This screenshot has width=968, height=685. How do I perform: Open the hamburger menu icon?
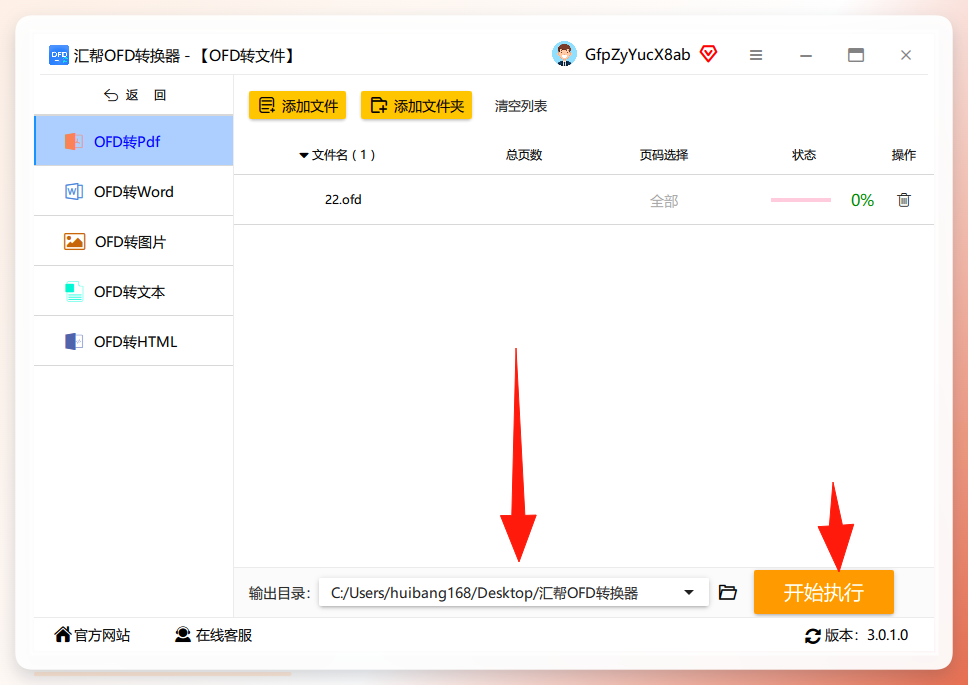tap(756, 55)
